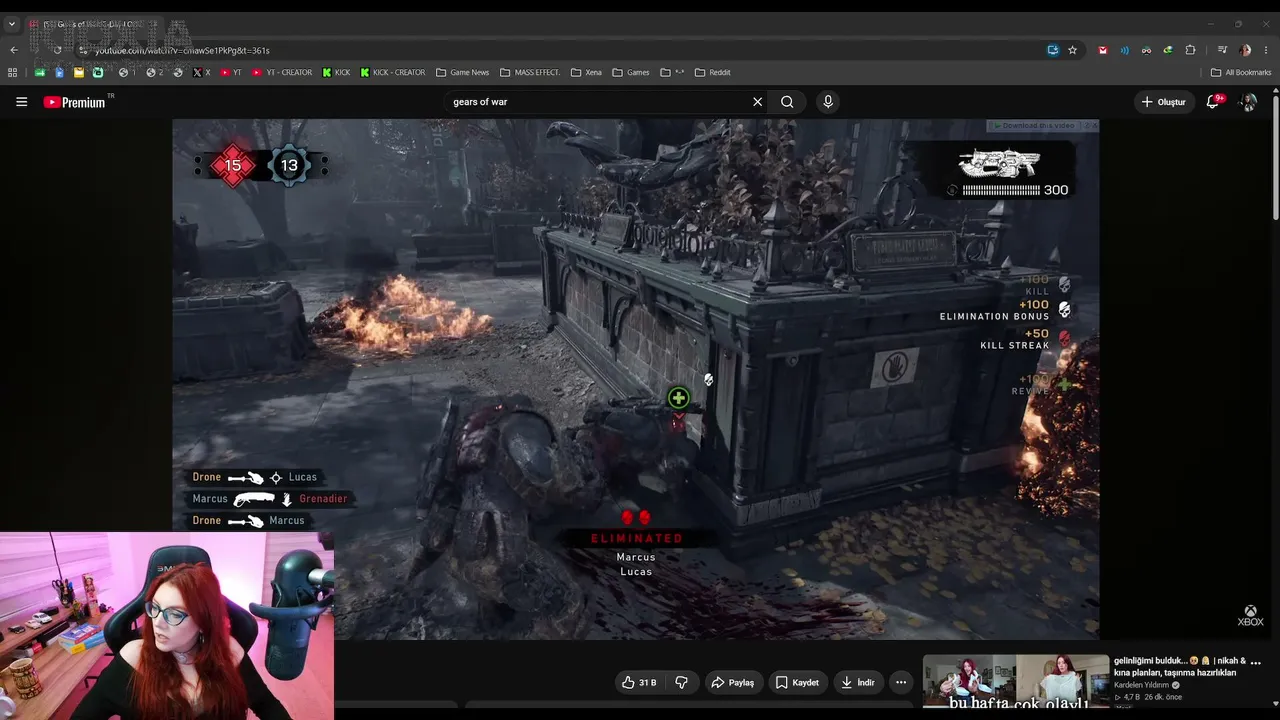Image resolution: width=1280 pixels, height=720 pixels.
Task: Open the blue document bookmark icon
Action: coord(59,72)
